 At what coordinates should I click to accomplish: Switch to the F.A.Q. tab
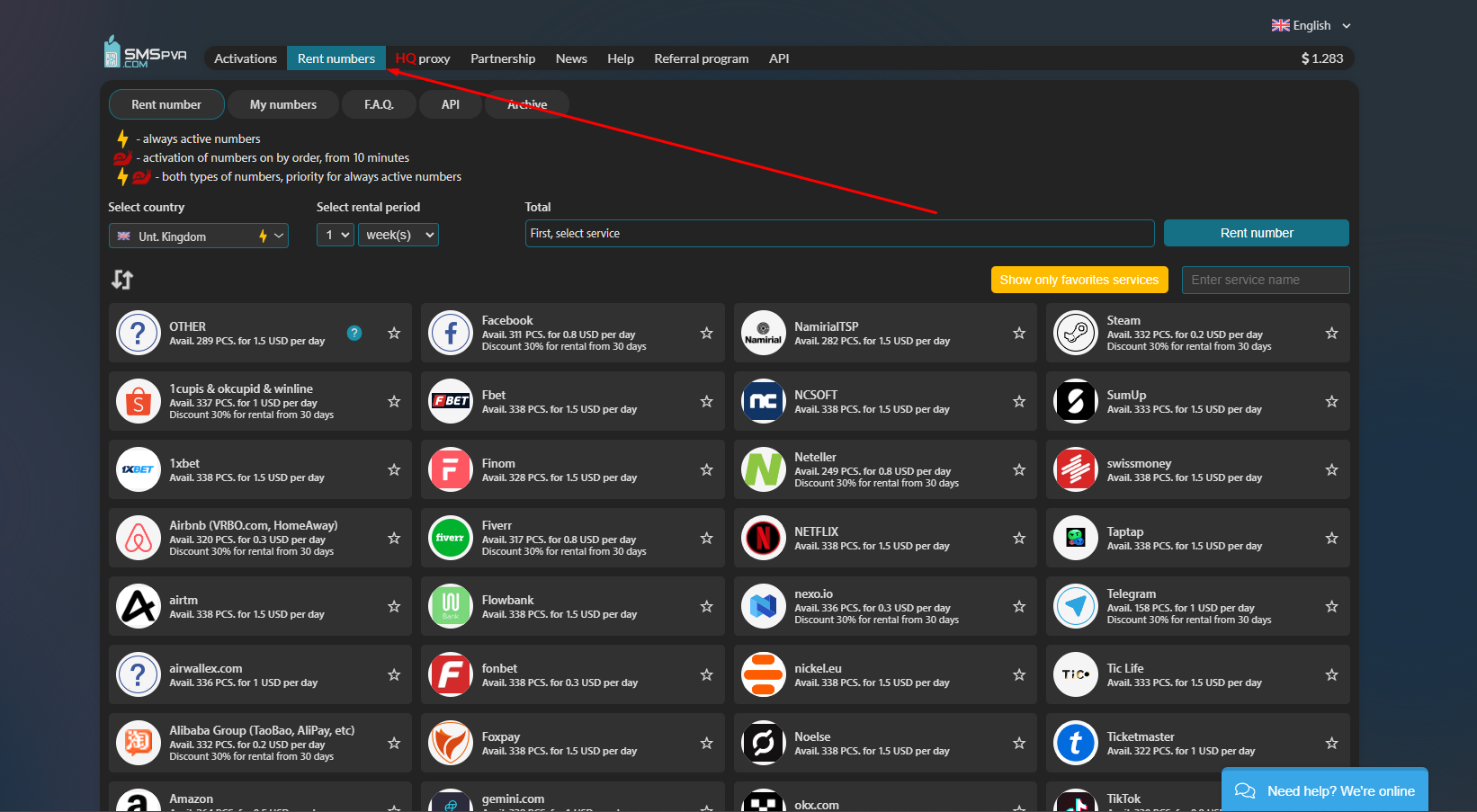[379, 104]
